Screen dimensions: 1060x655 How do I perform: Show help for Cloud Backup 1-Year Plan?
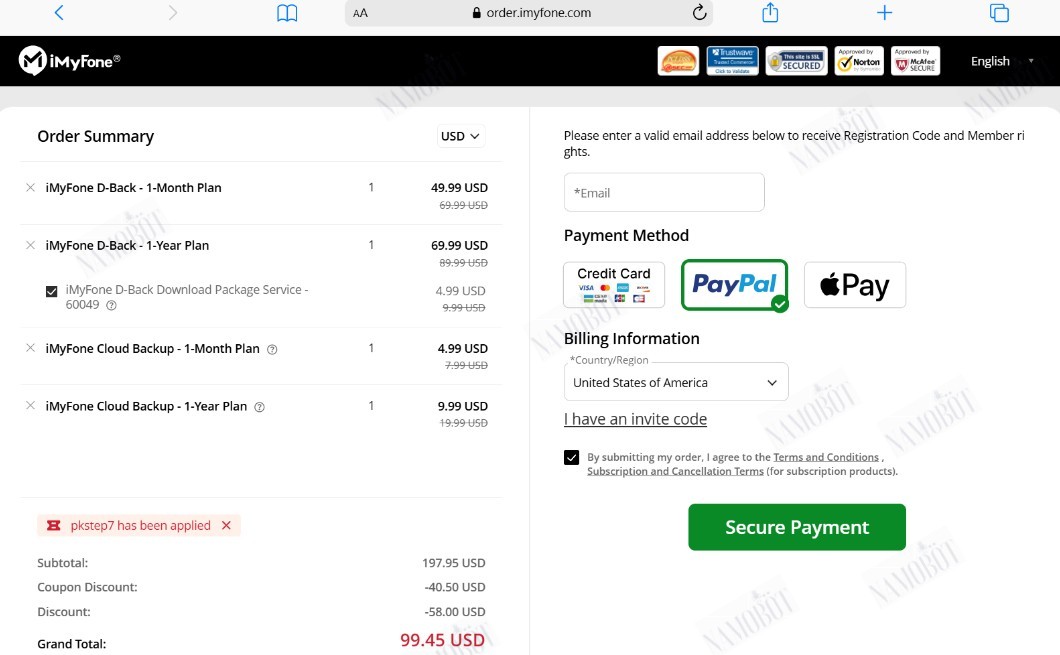[259, 407]
